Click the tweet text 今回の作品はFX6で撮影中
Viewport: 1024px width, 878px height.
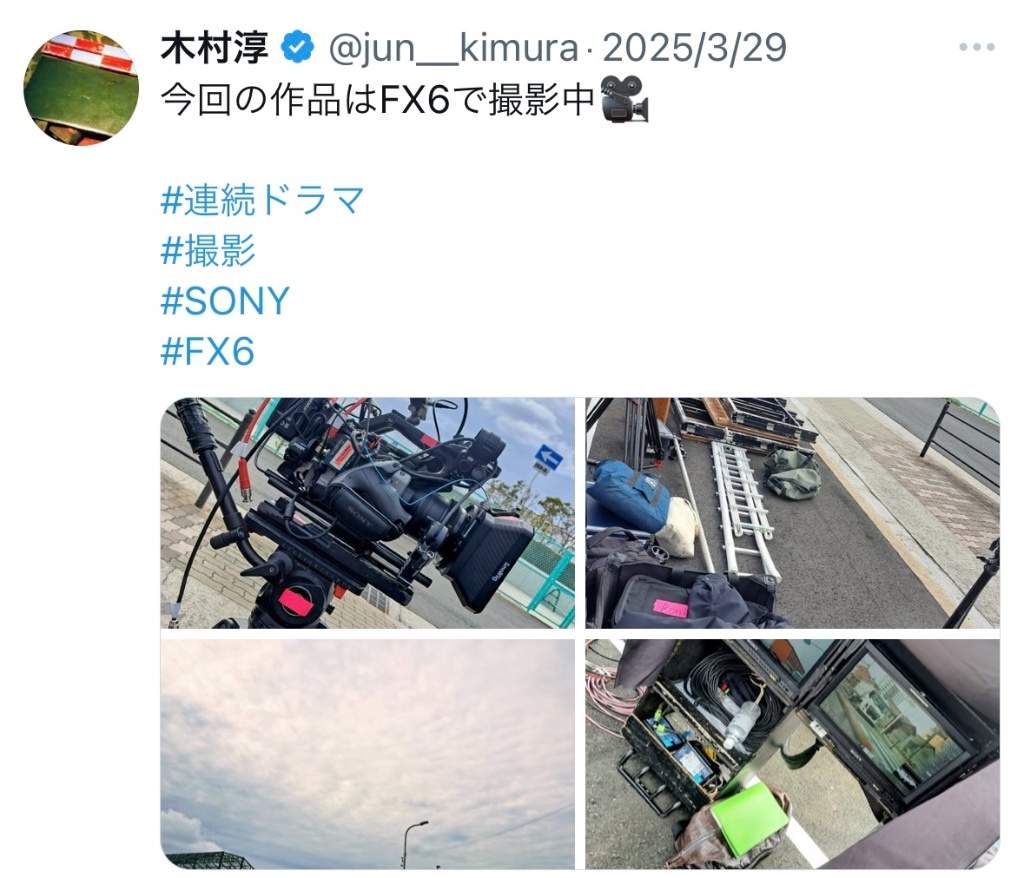(377, 99)
